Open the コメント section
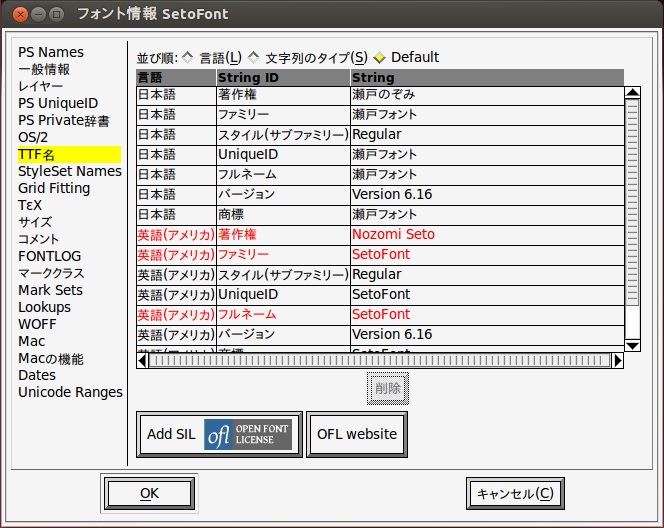Screen dimensions: 664x528 pos(38,239)
